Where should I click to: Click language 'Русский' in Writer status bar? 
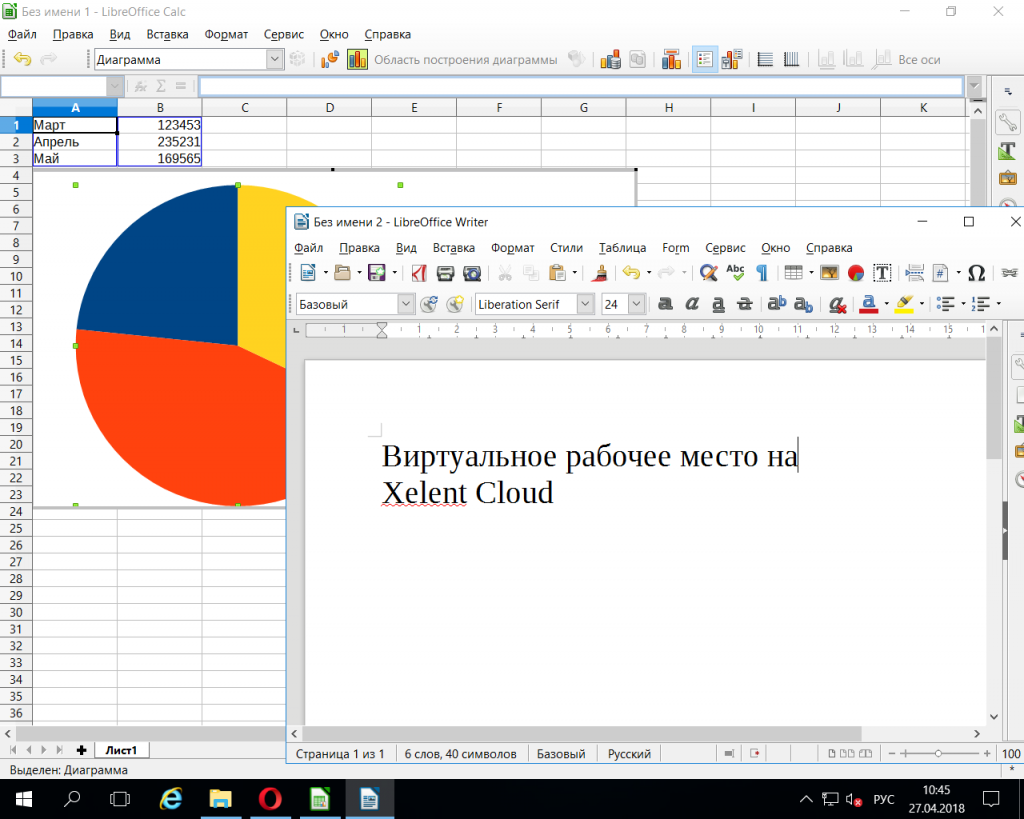click(629, 754)
